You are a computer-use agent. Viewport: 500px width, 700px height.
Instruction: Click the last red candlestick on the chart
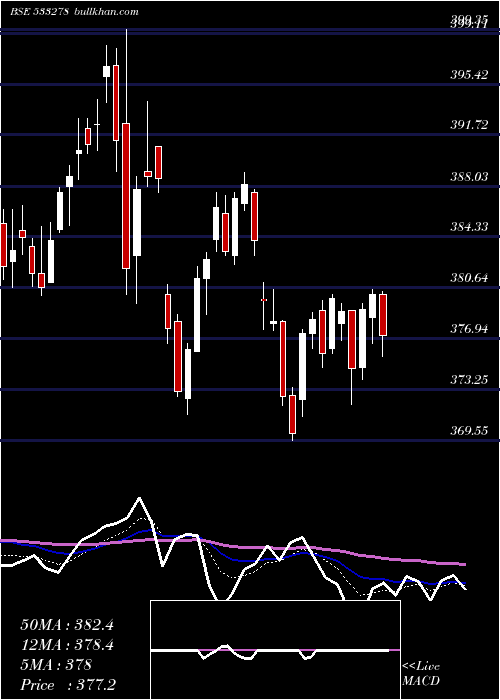(383, 315)
